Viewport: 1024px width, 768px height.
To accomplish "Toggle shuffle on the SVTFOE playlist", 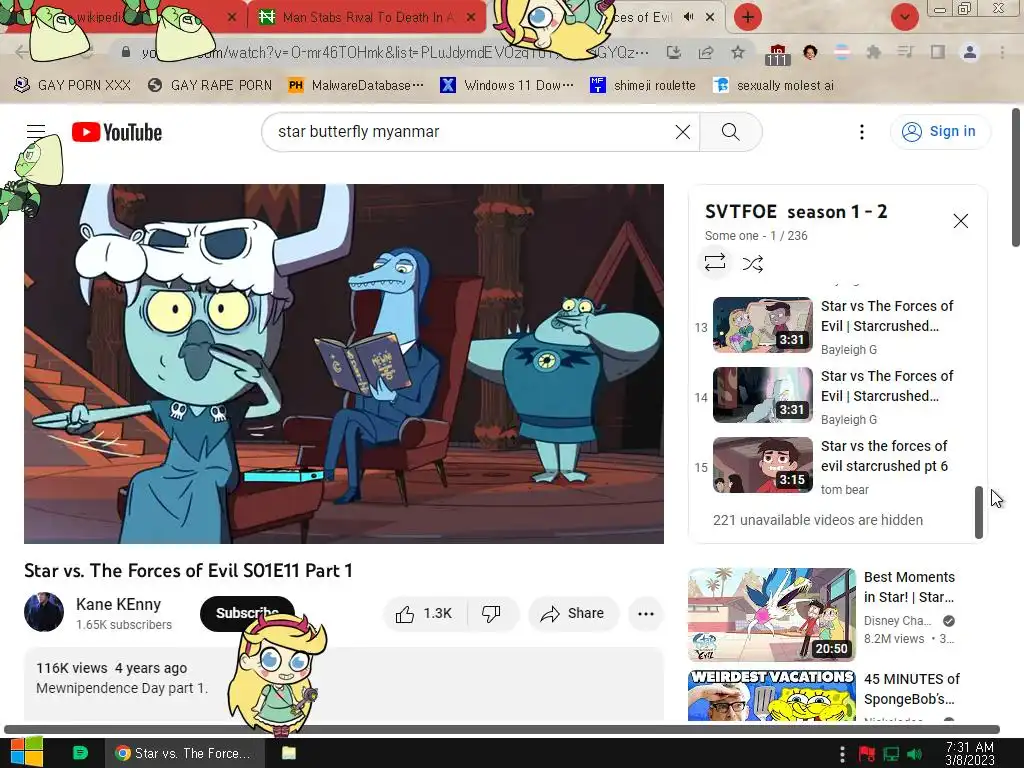I will pyautogui.click(x=752, y=263).
